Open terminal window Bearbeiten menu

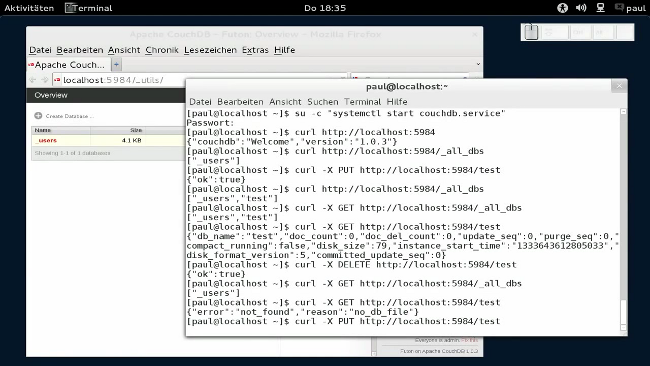coord(240,102)
